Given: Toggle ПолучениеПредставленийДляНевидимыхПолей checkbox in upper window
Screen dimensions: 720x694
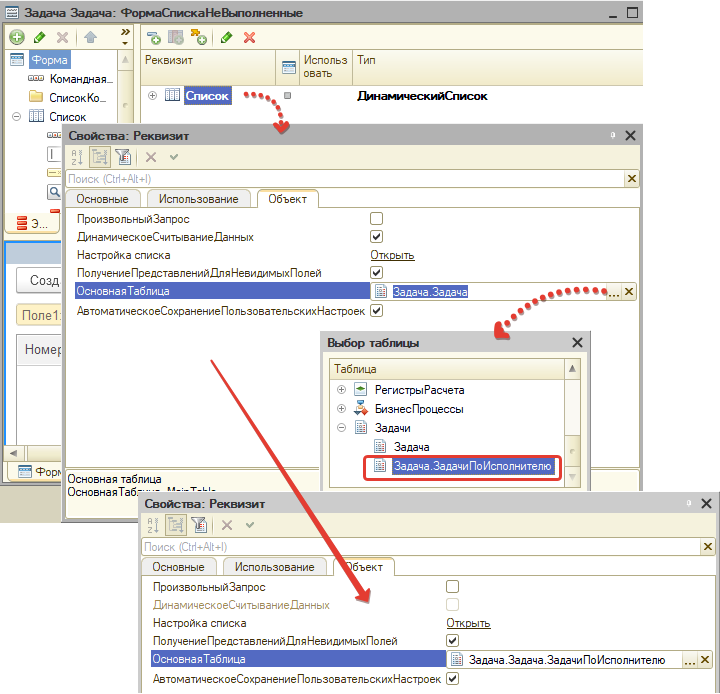Looking at the screenshot, I should click(377, 272).
